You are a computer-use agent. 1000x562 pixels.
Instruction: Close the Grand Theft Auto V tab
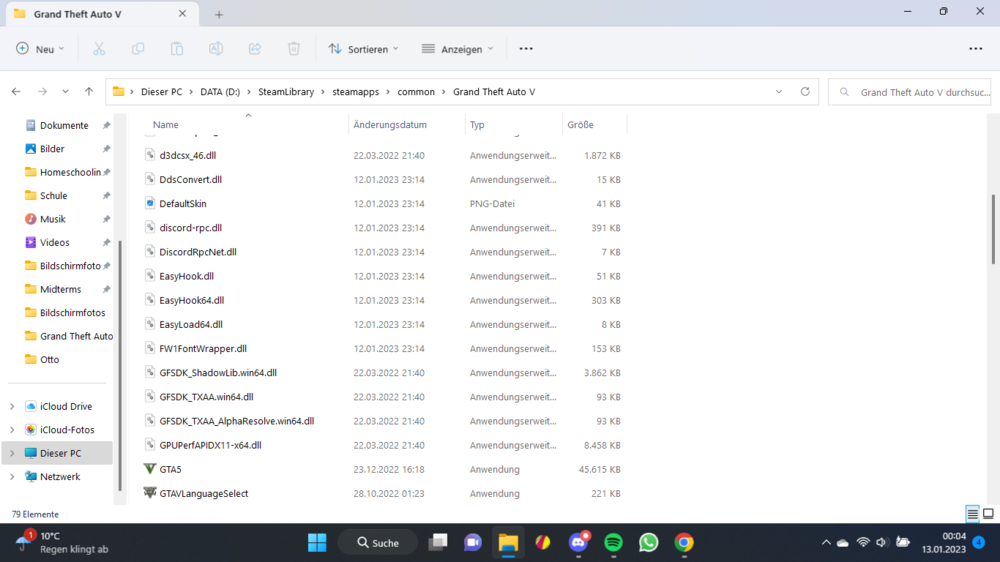coord(182,13)
